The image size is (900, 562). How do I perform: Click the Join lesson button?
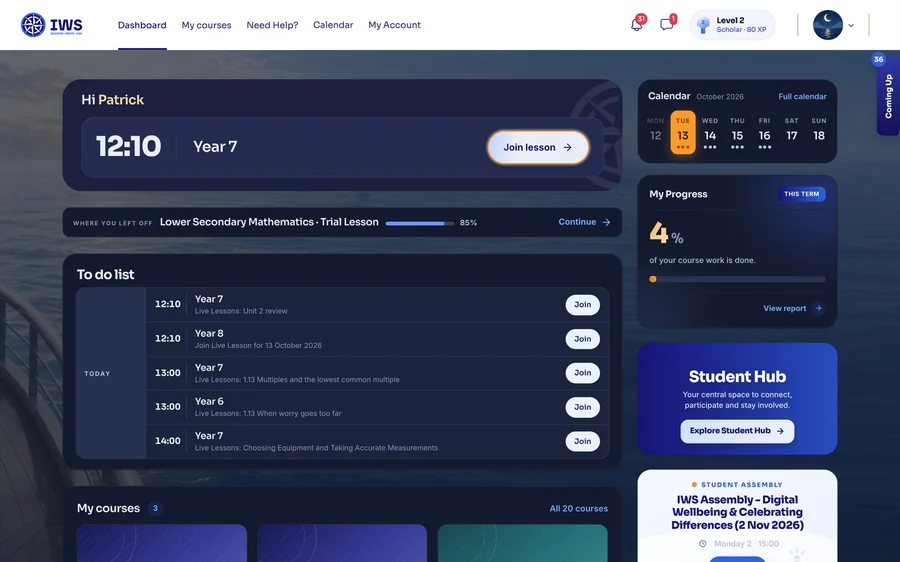tap(538, 147)
